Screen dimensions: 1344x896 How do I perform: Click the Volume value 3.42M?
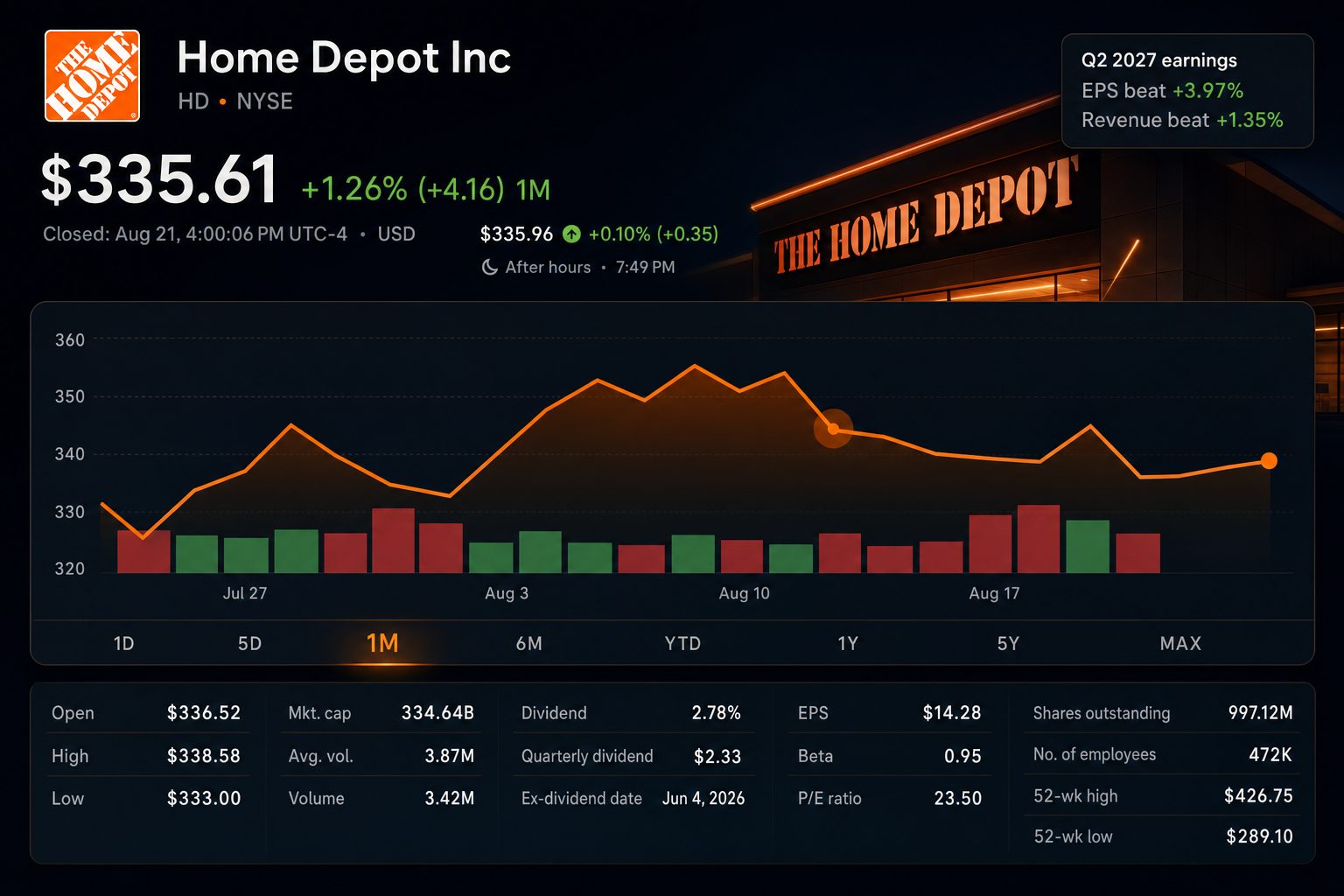449,798
